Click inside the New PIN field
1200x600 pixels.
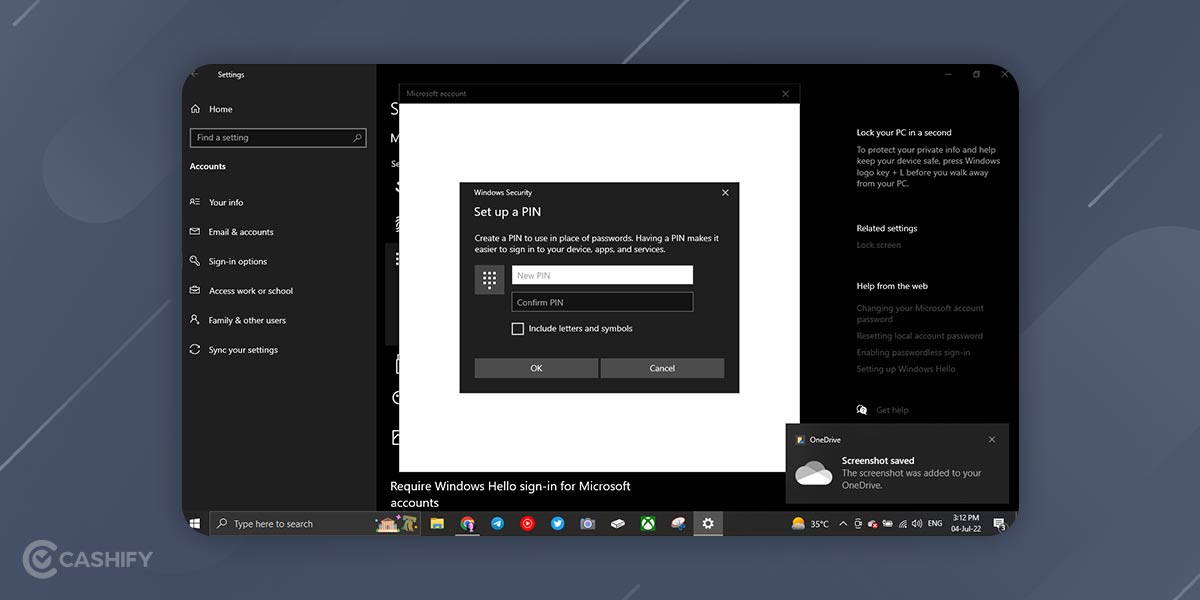pyautogui.click(x=602, y=274)
